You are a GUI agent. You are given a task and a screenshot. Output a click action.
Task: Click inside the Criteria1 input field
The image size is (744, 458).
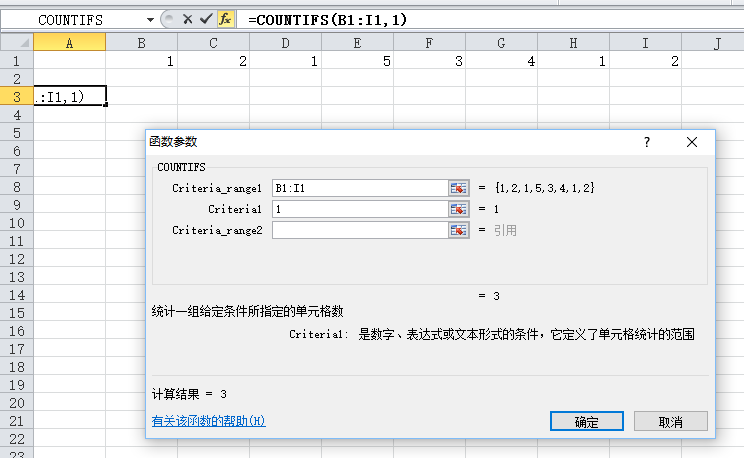point(360,209)
